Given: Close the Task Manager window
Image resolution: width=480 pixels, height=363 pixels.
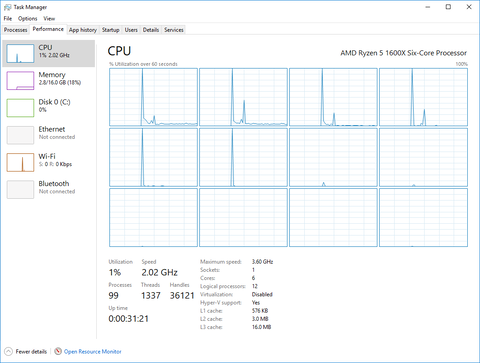Looking at the screenshot, I should 469,7.
